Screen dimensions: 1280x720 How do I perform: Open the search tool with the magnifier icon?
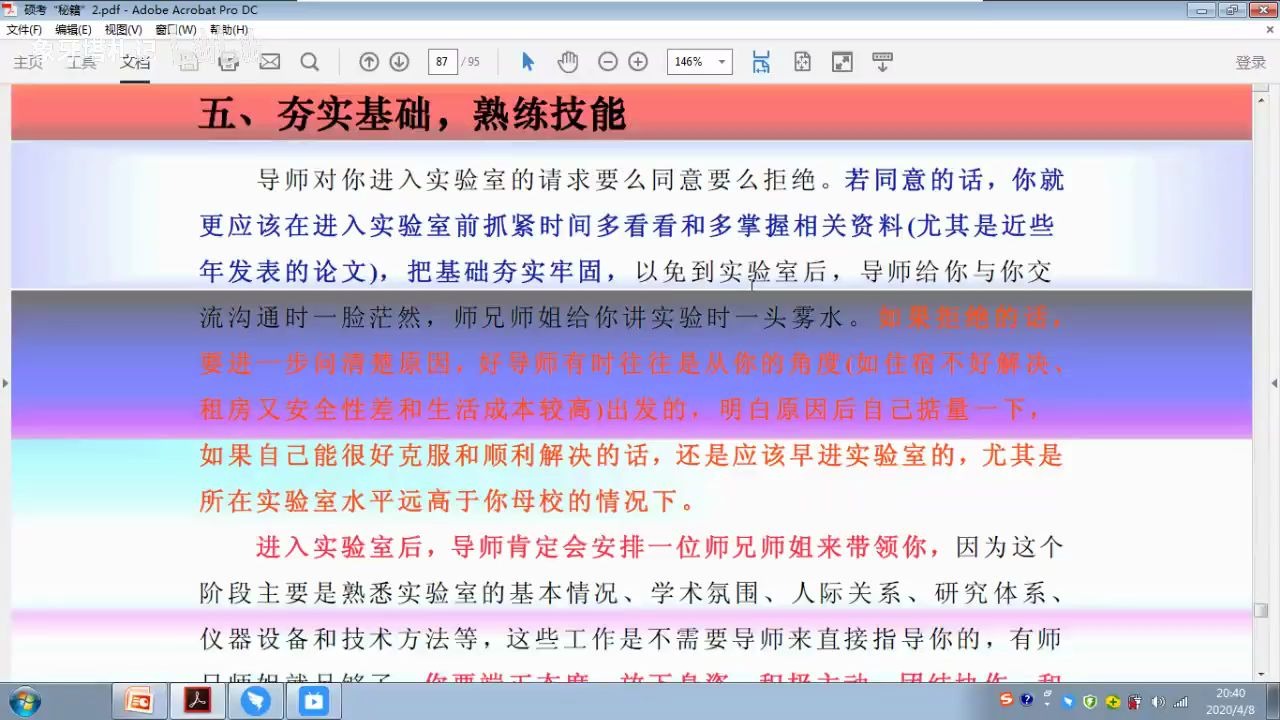pos(310,61)
